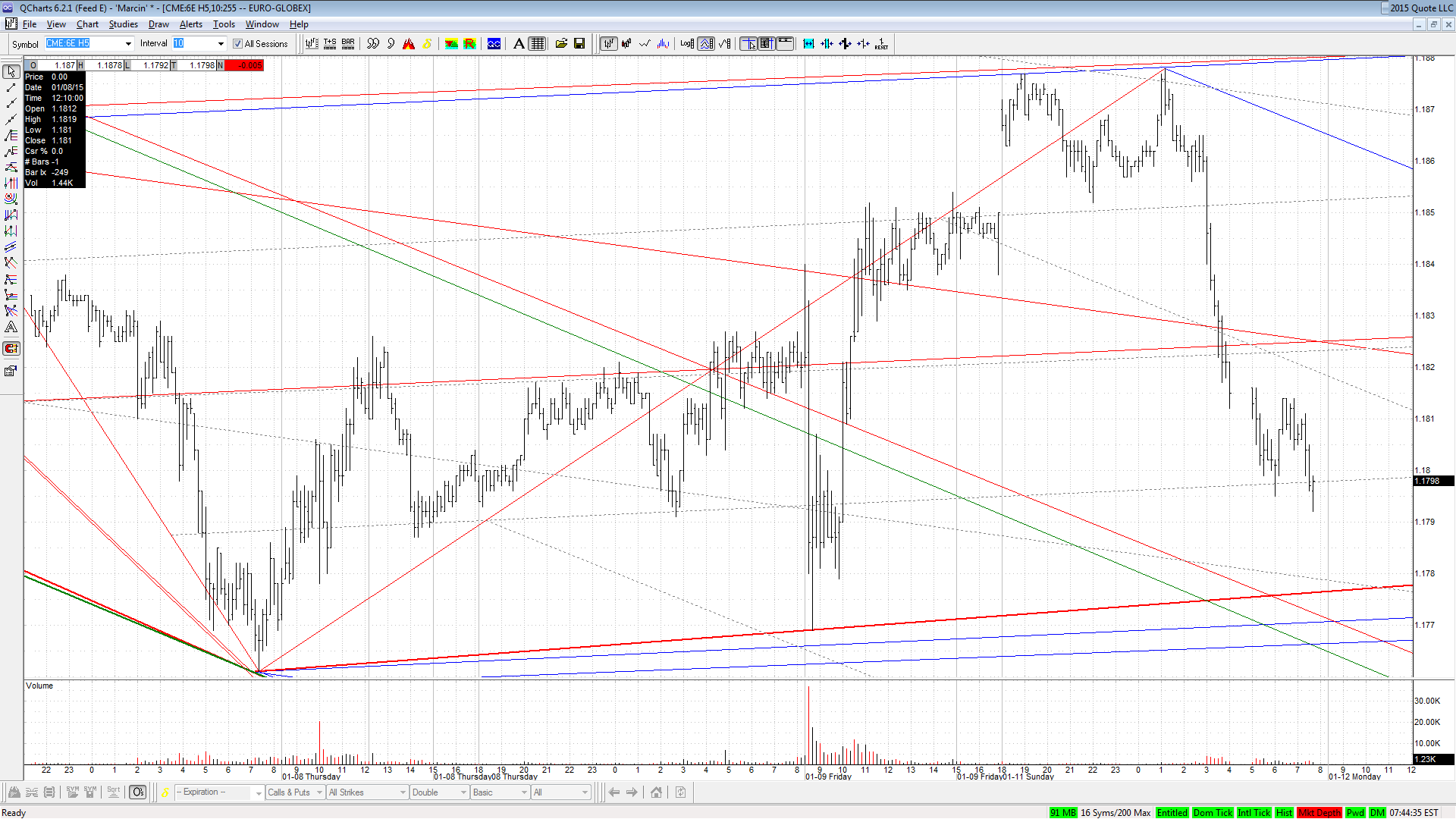
Task: Click the RESET zoom icon
Action: click(x=881, y=44)
